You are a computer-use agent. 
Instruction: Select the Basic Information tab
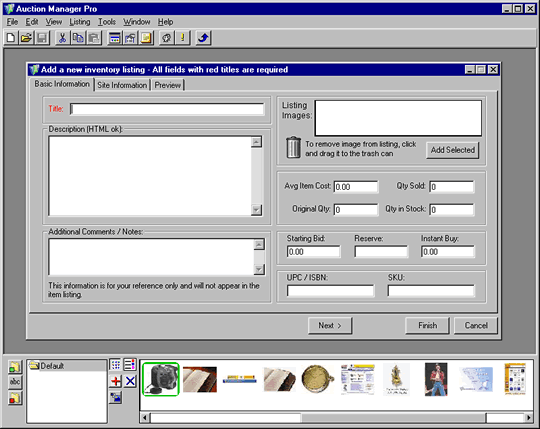point(62,84)
